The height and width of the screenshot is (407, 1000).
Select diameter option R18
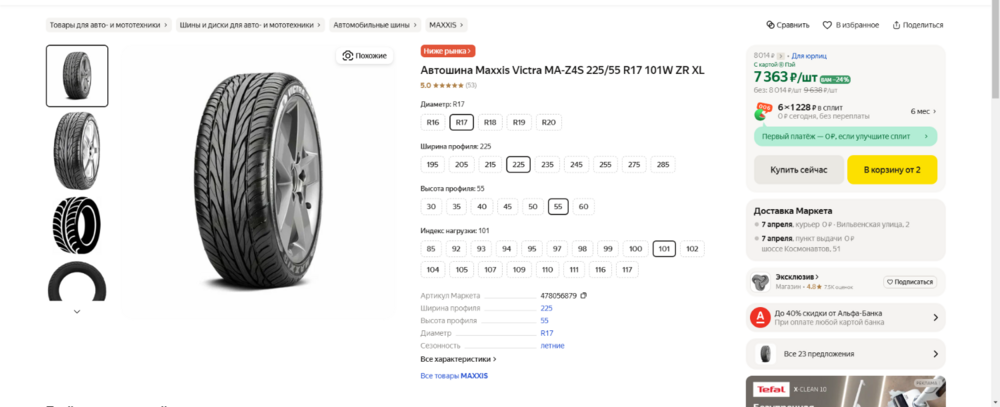pyautogui.click(x=490, y=122)
